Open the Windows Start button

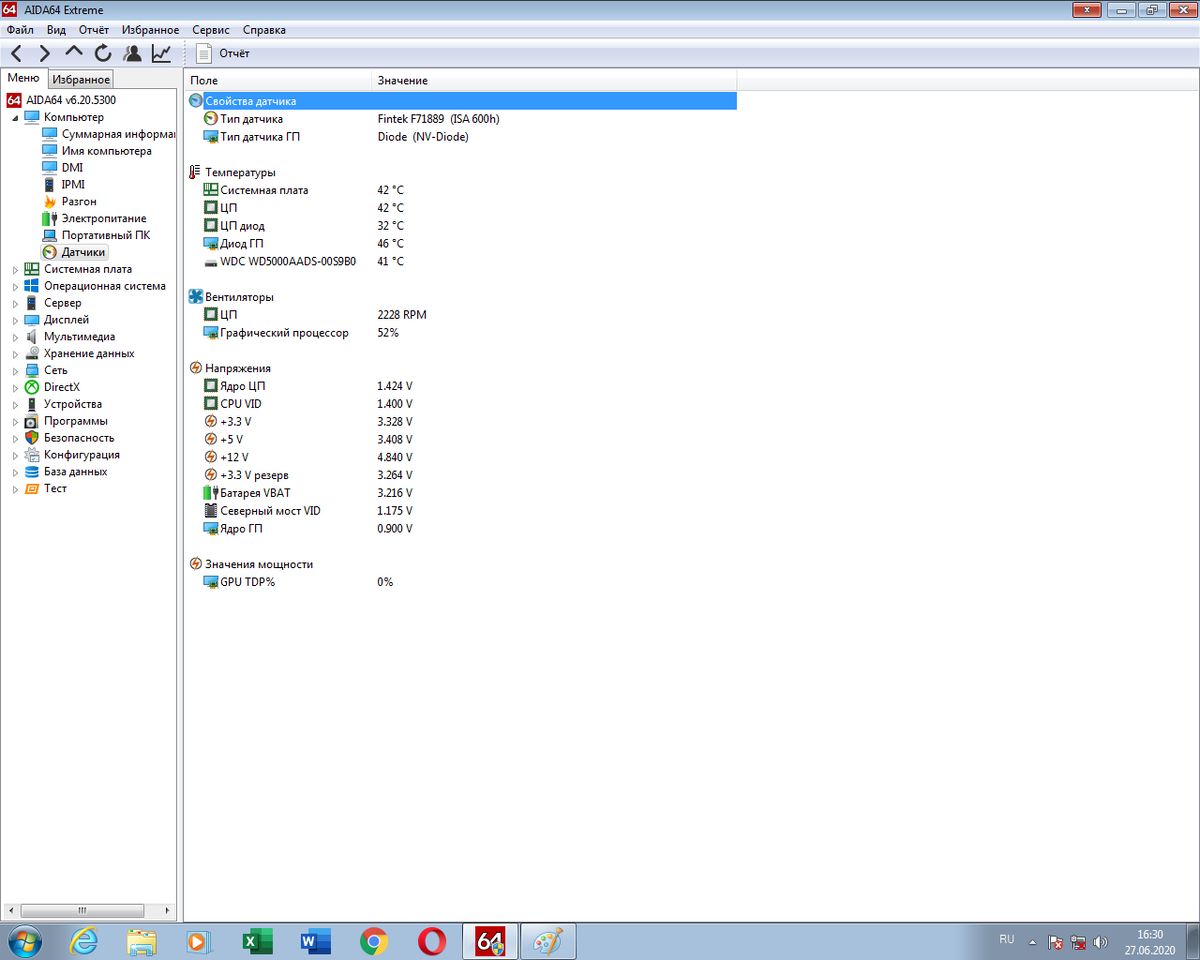click(24, 941)
